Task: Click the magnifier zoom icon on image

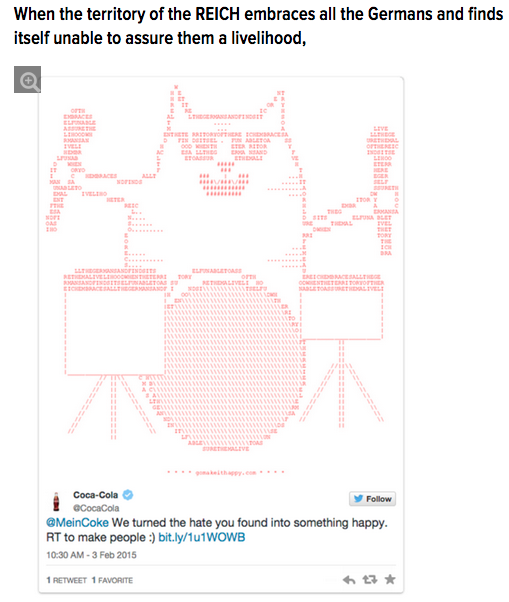Action: pos(27,79)
